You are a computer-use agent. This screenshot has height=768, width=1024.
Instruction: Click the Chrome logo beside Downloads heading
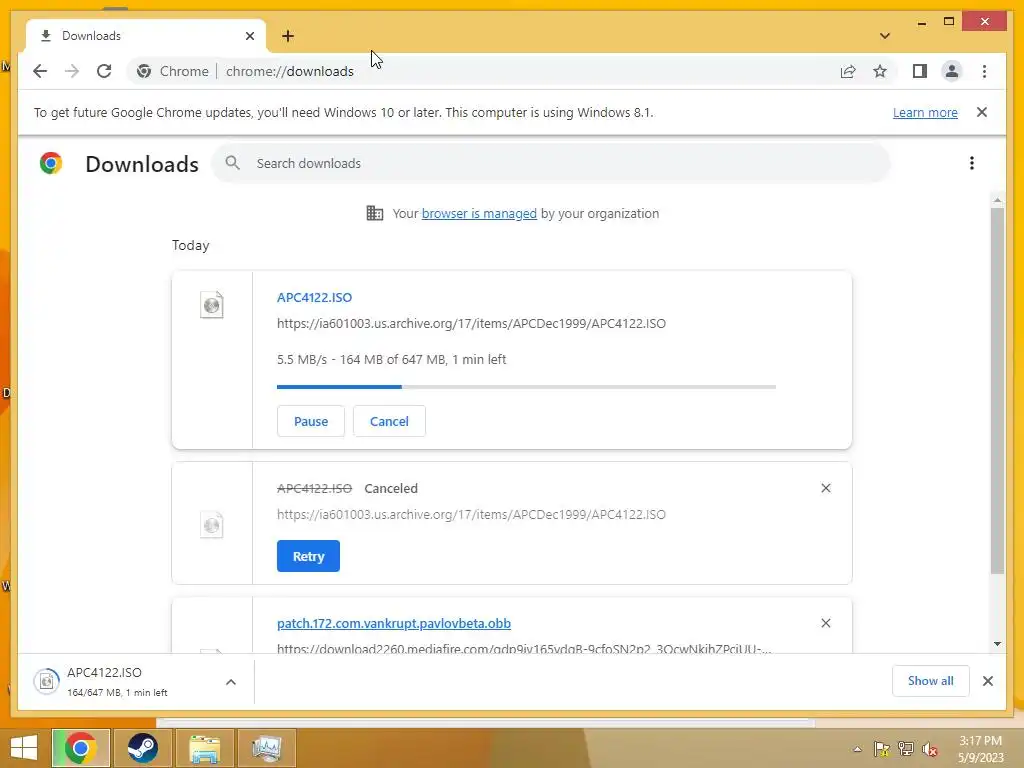pyautogui.click(x=51, y=163)
